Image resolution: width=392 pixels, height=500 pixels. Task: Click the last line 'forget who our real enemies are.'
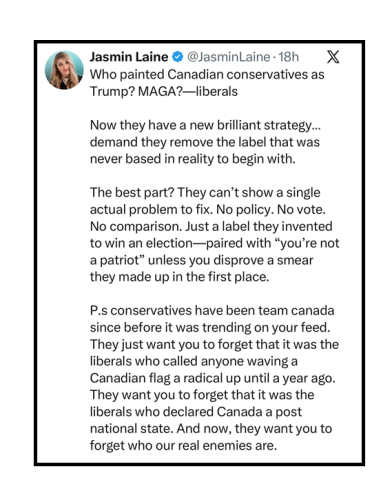tap(183, 446)
